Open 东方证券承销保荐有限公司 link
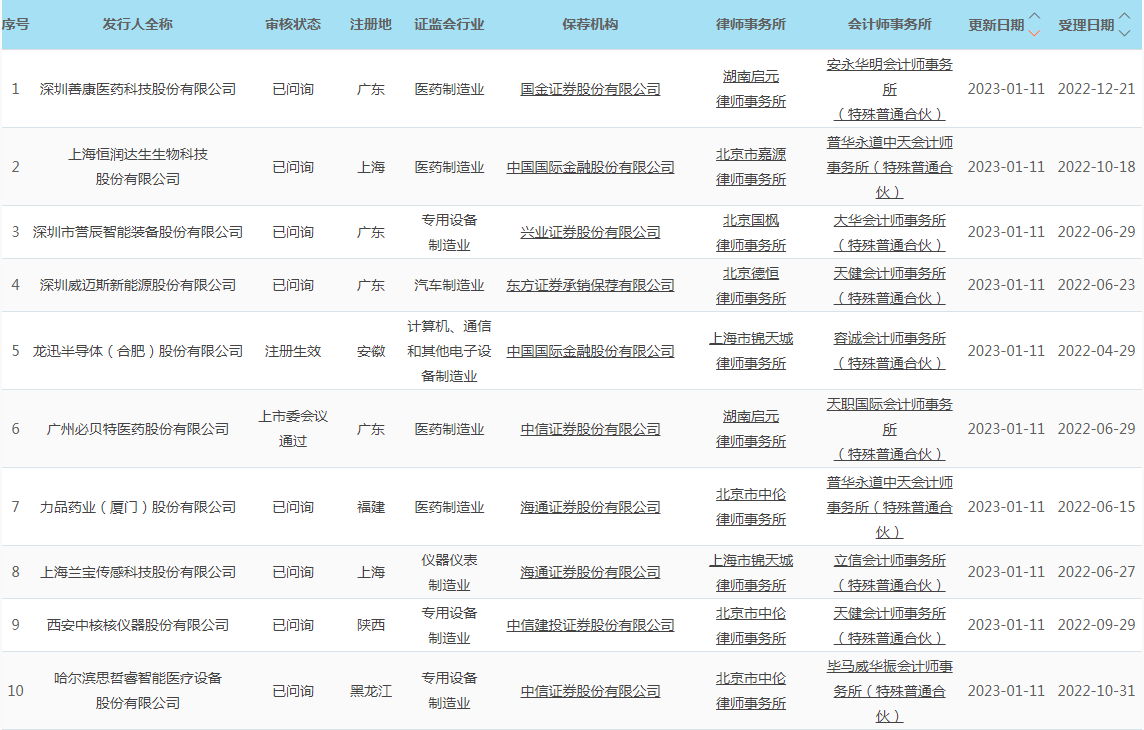The height and width of the screenshot is (730, 1144). [590, 285]
